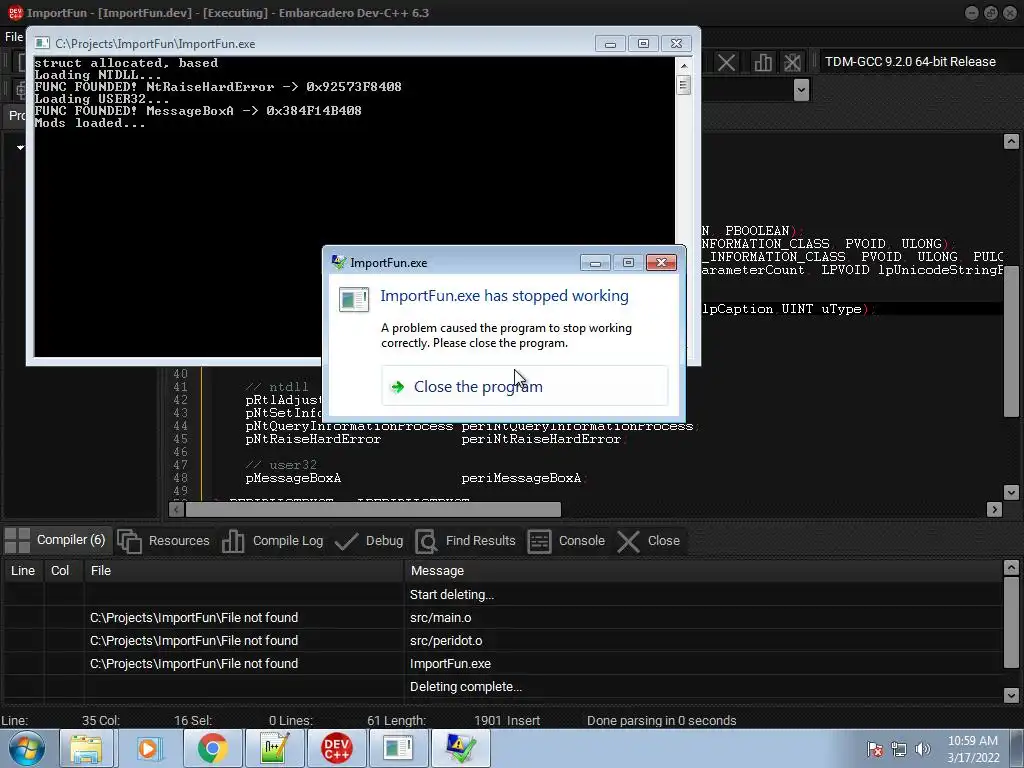Click the delete profiling information icon
The image size is (1024, 768).
(x=792, y=63)
